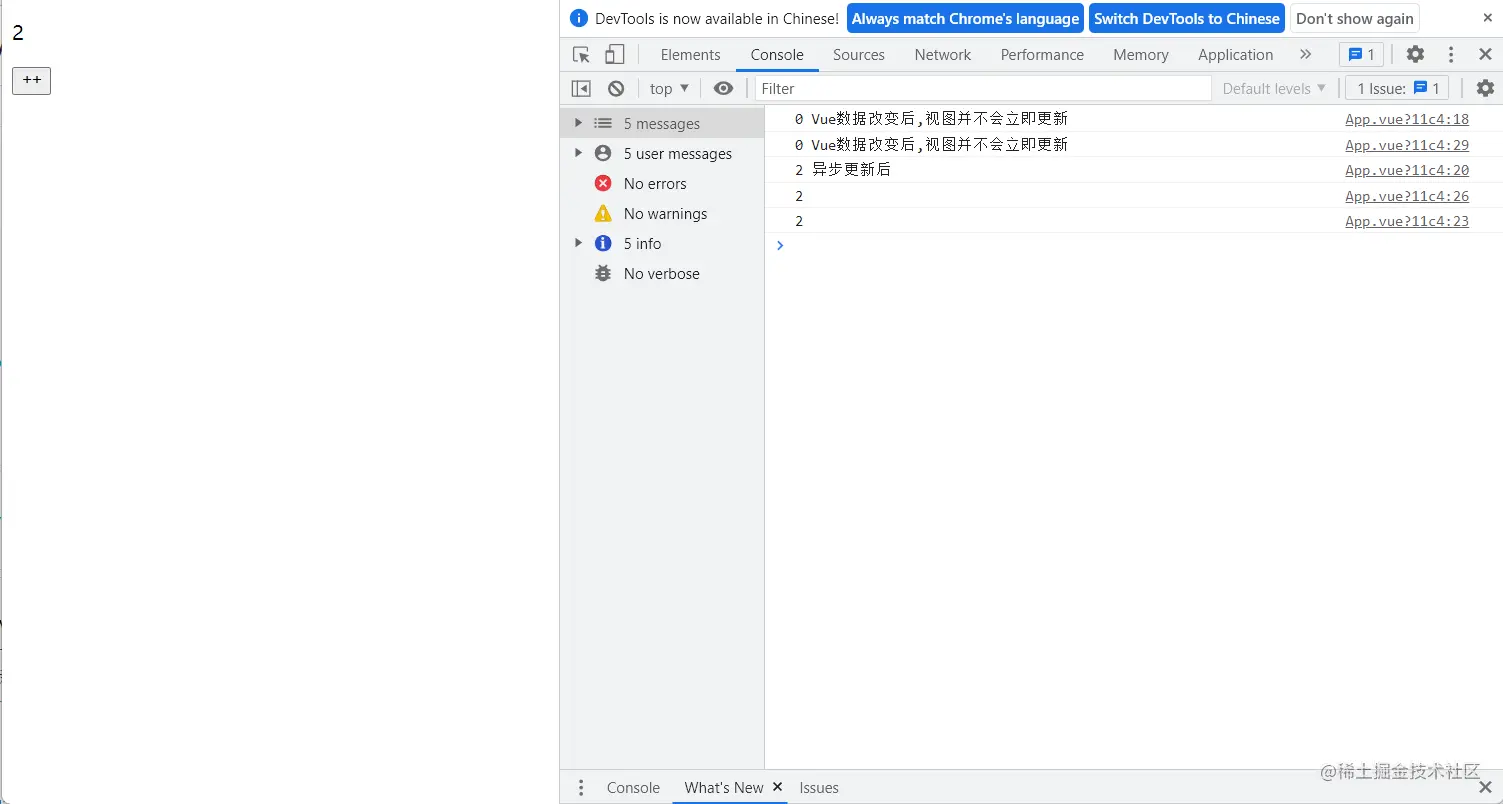Expand the 5 messages group arrow
Image resolution: width=1503 pixels, height=804 pixels.
click(578, 123)
